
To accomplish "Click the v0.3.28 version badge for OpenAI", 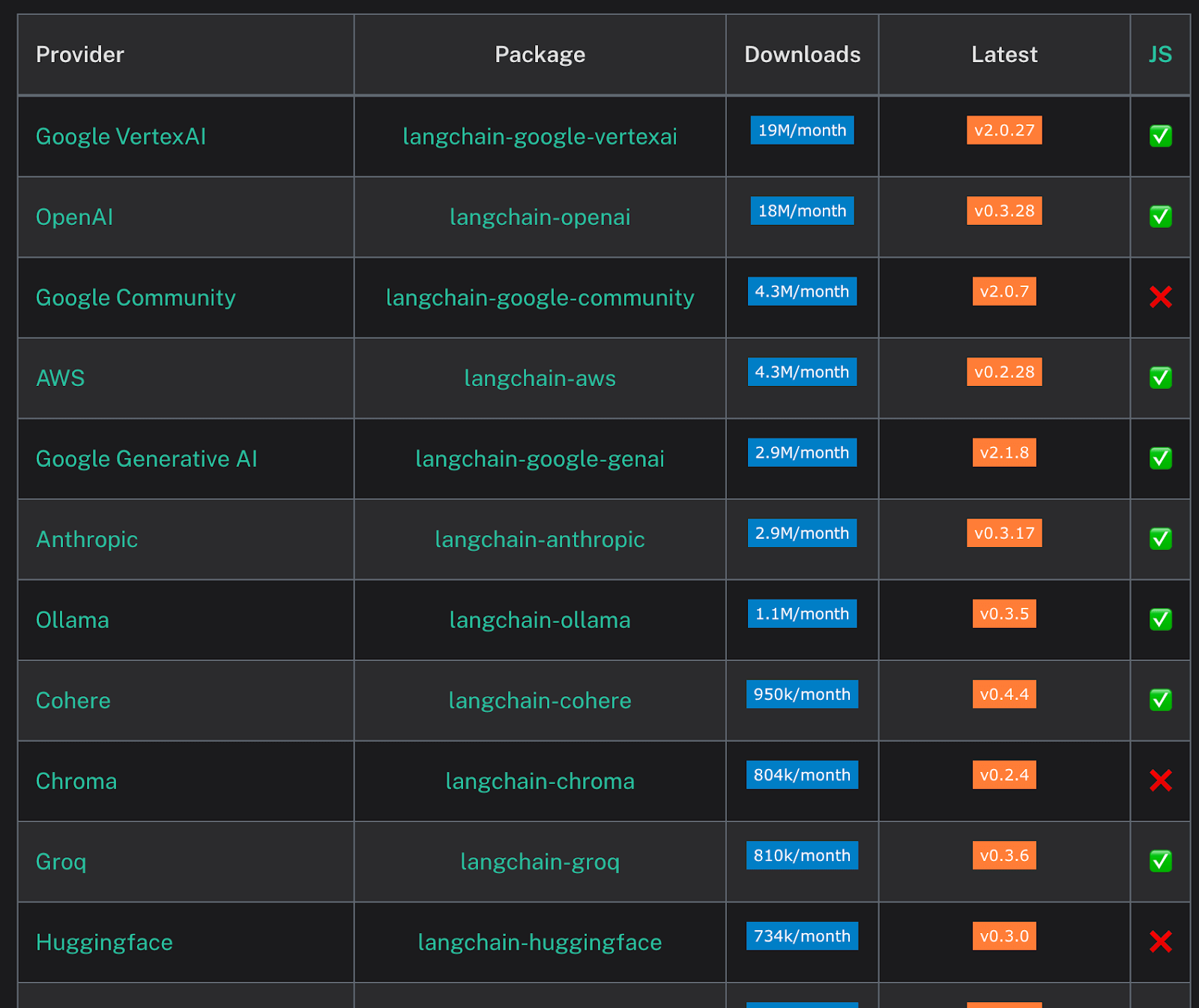I will point(1003,211).
